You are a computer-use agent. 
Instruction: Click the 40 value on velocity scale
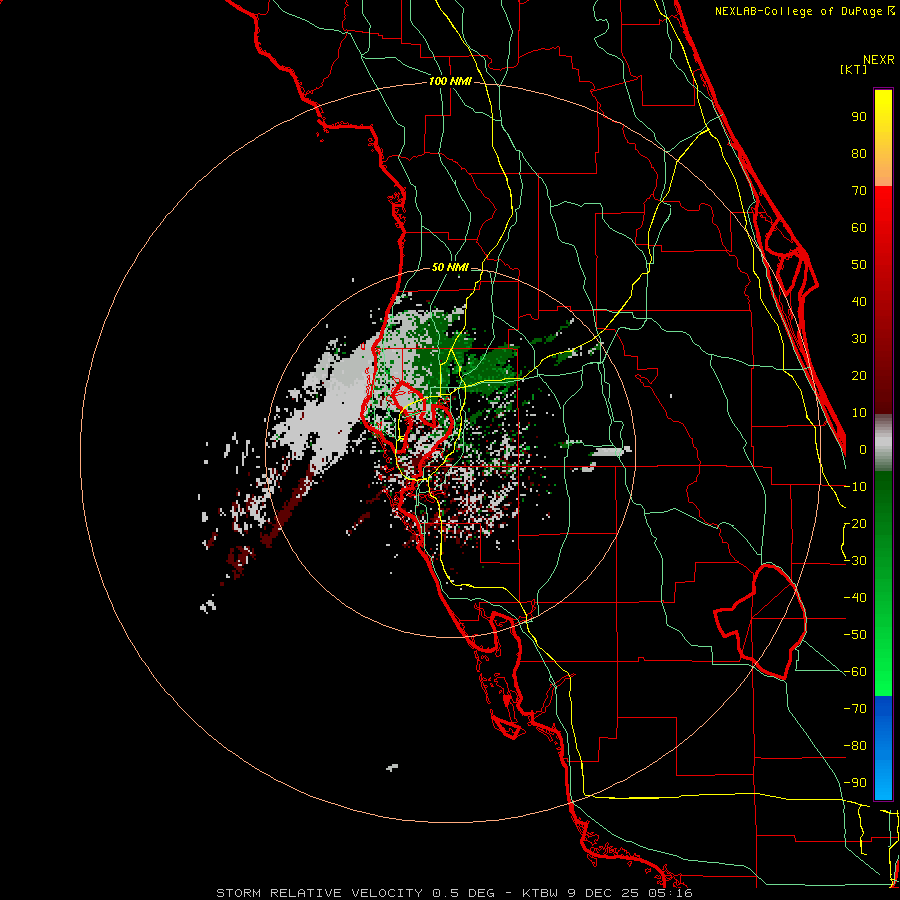859,302
